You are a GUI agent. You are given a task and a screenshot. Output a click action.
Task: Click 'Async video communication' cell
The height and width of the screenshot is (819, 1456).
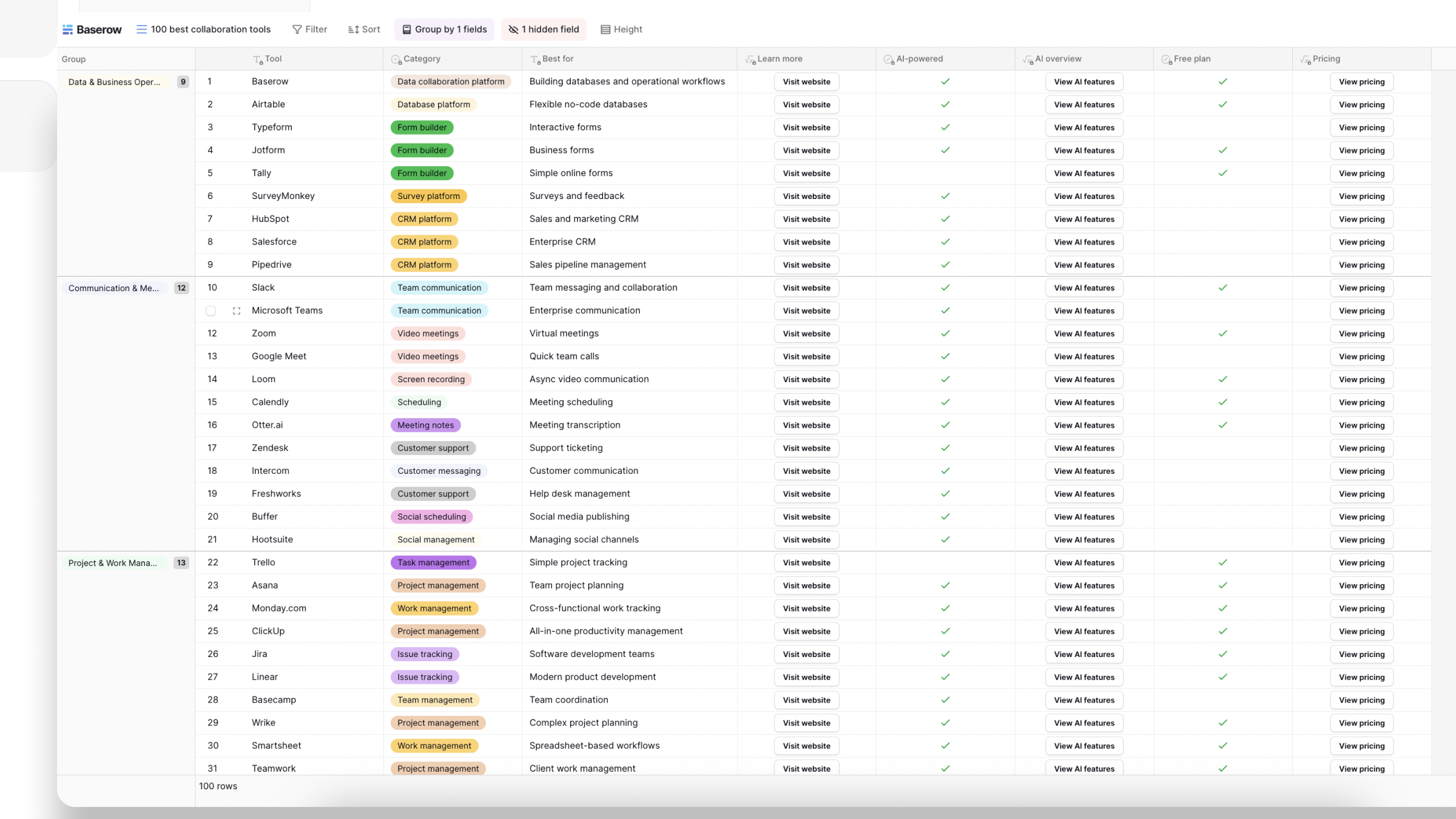[x=630, y=379]
